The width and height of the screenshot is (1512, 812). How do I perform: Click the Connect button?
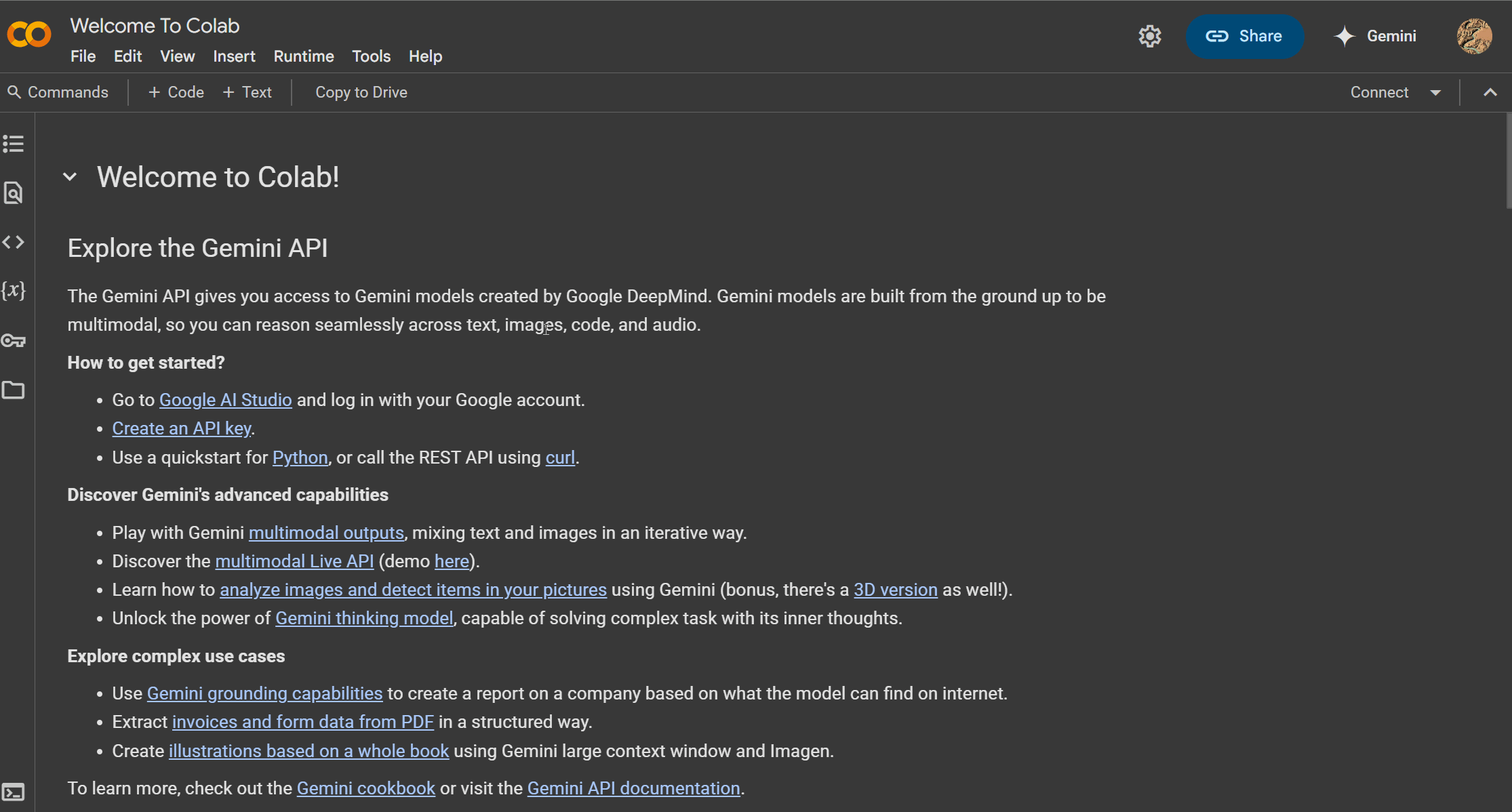(x=1379, y=92)
